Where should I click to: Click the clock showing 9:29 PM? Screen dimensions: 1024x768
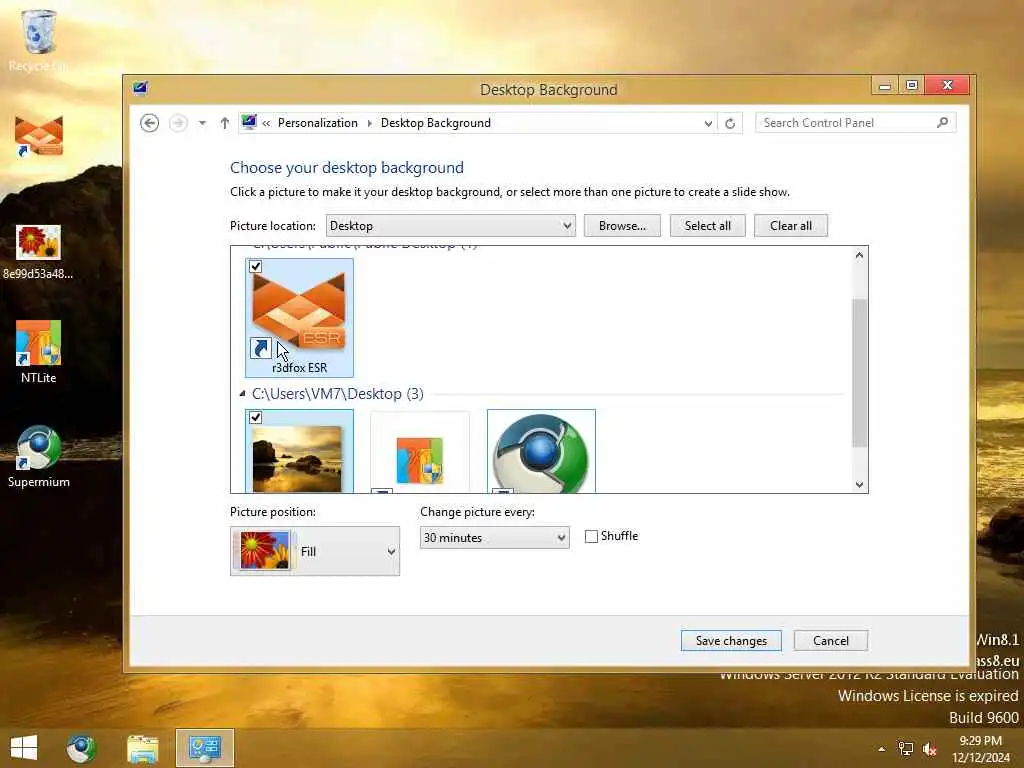980,741
